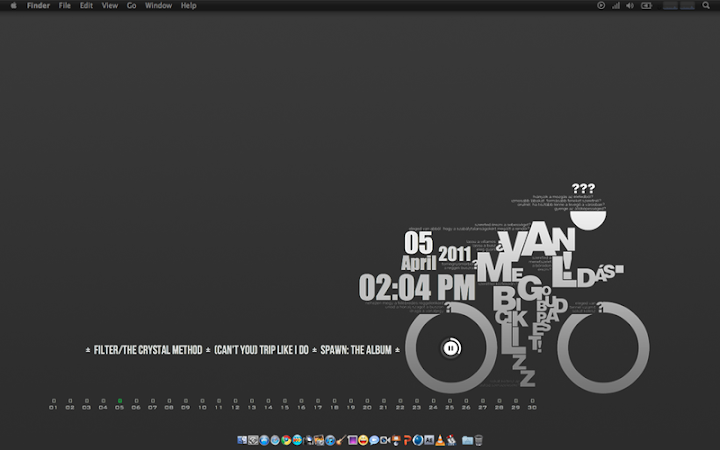
Task: Select day 30 in calendar strip
Action: 532,404
